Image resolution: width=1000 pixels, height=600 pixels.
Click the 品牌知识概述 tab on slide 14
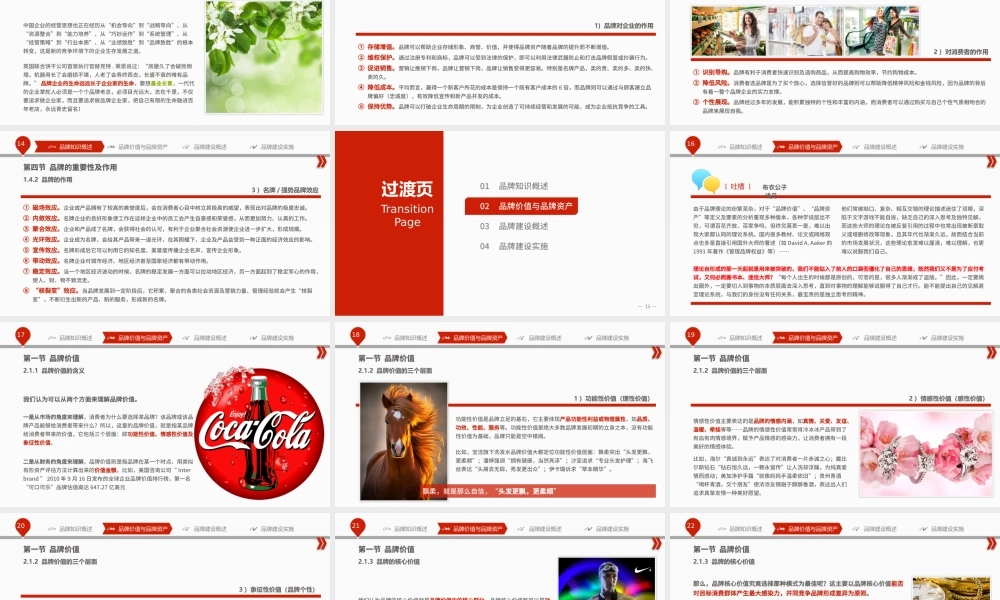click(74, 147)
